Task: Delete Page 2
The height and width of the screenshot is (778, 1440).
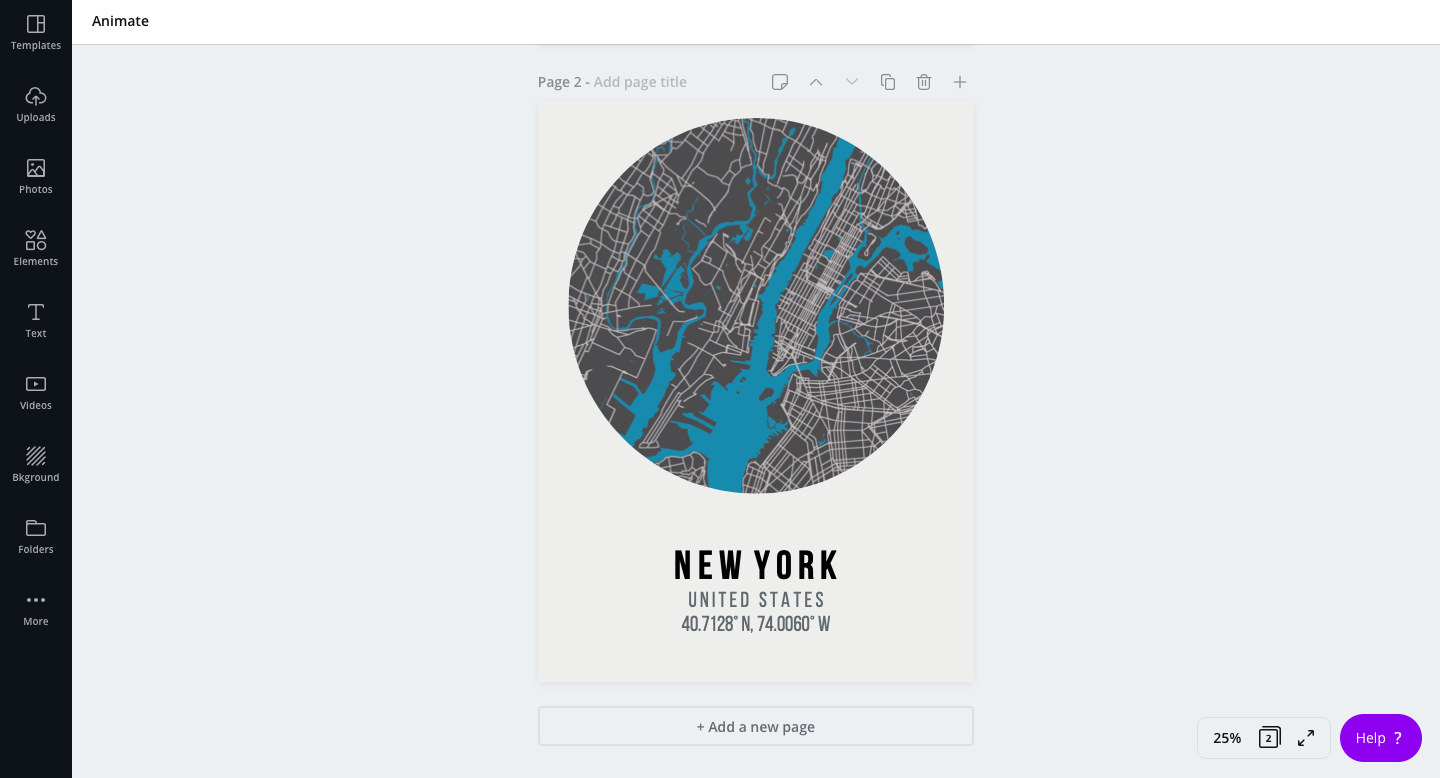Action: pyautogui.click(x=924, y=82)
